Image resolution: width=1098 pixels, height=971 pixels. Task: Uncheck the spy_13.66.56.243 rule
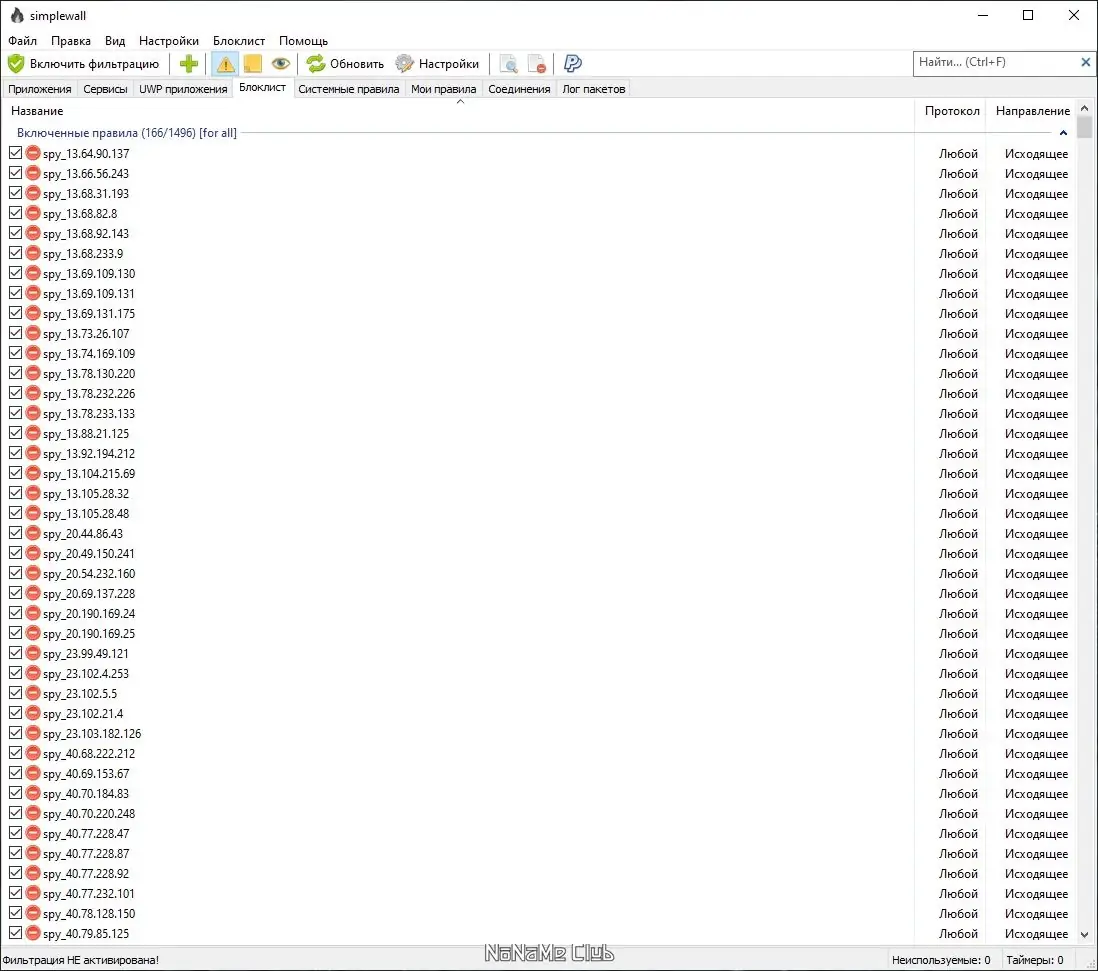tap(15, 172)
